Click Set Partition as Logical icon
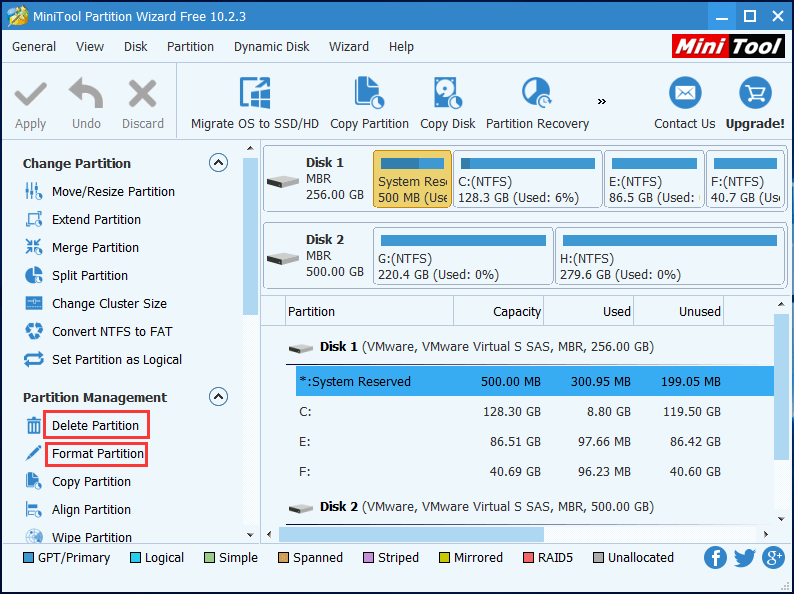 pos(33,360)
